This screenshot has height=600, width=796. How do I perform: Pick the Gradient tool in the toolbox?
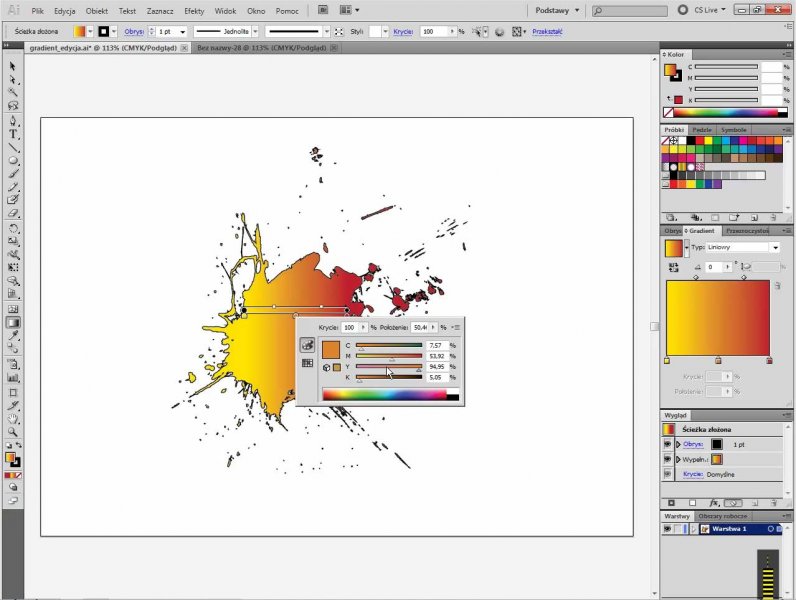[13, 323]
